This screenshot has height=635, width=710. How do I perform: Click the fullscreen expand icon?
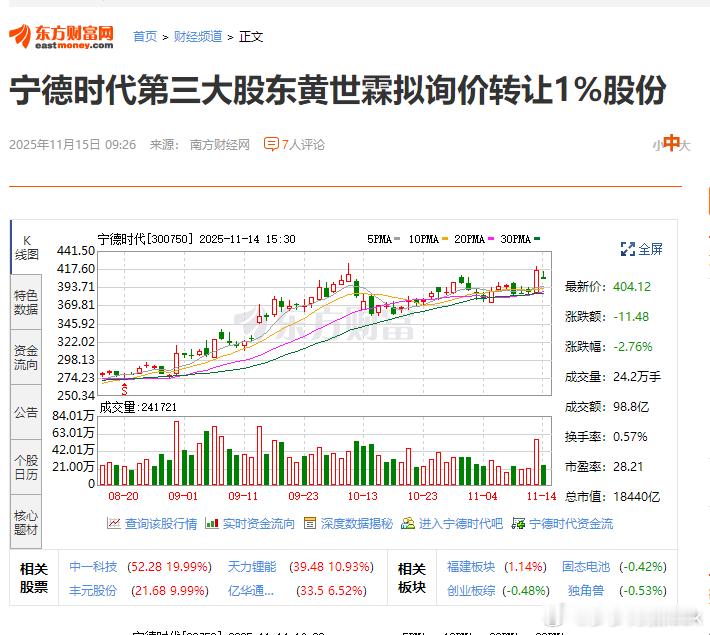pyautogui.click(x=628, y=249)
